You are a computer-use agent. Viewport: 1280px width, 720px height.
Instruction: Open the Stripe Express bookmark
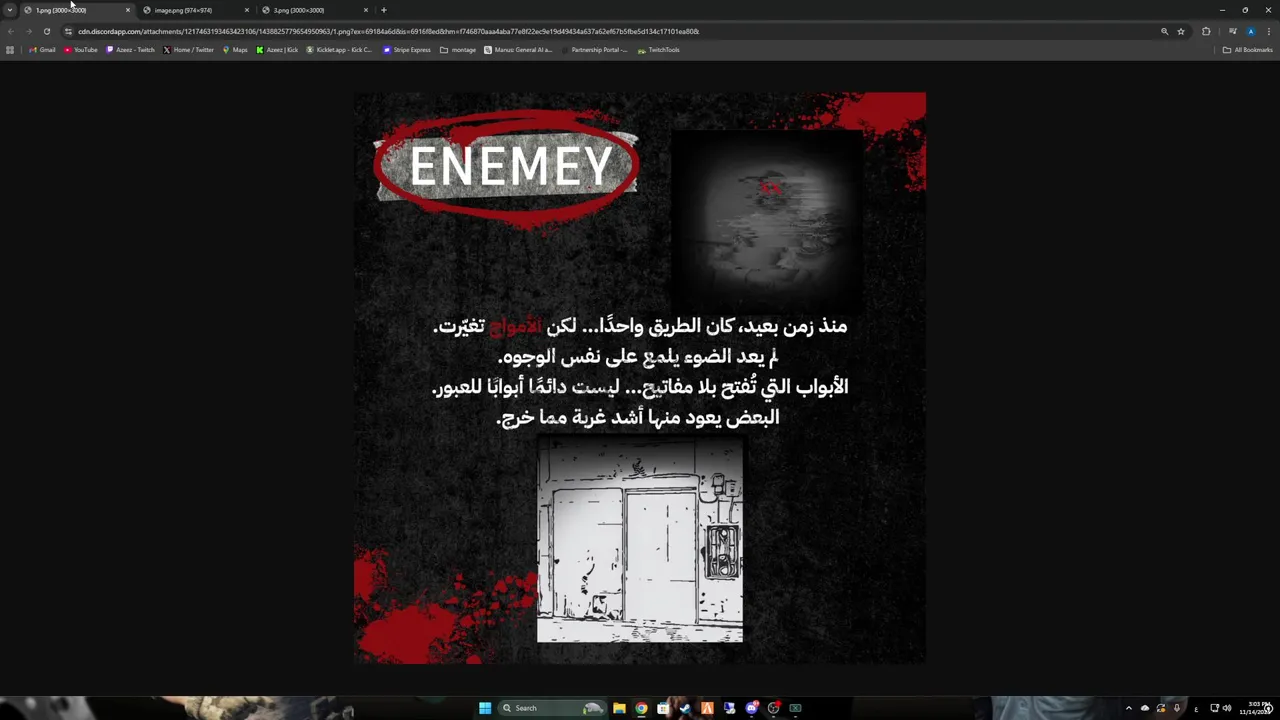tap(407, 50)
